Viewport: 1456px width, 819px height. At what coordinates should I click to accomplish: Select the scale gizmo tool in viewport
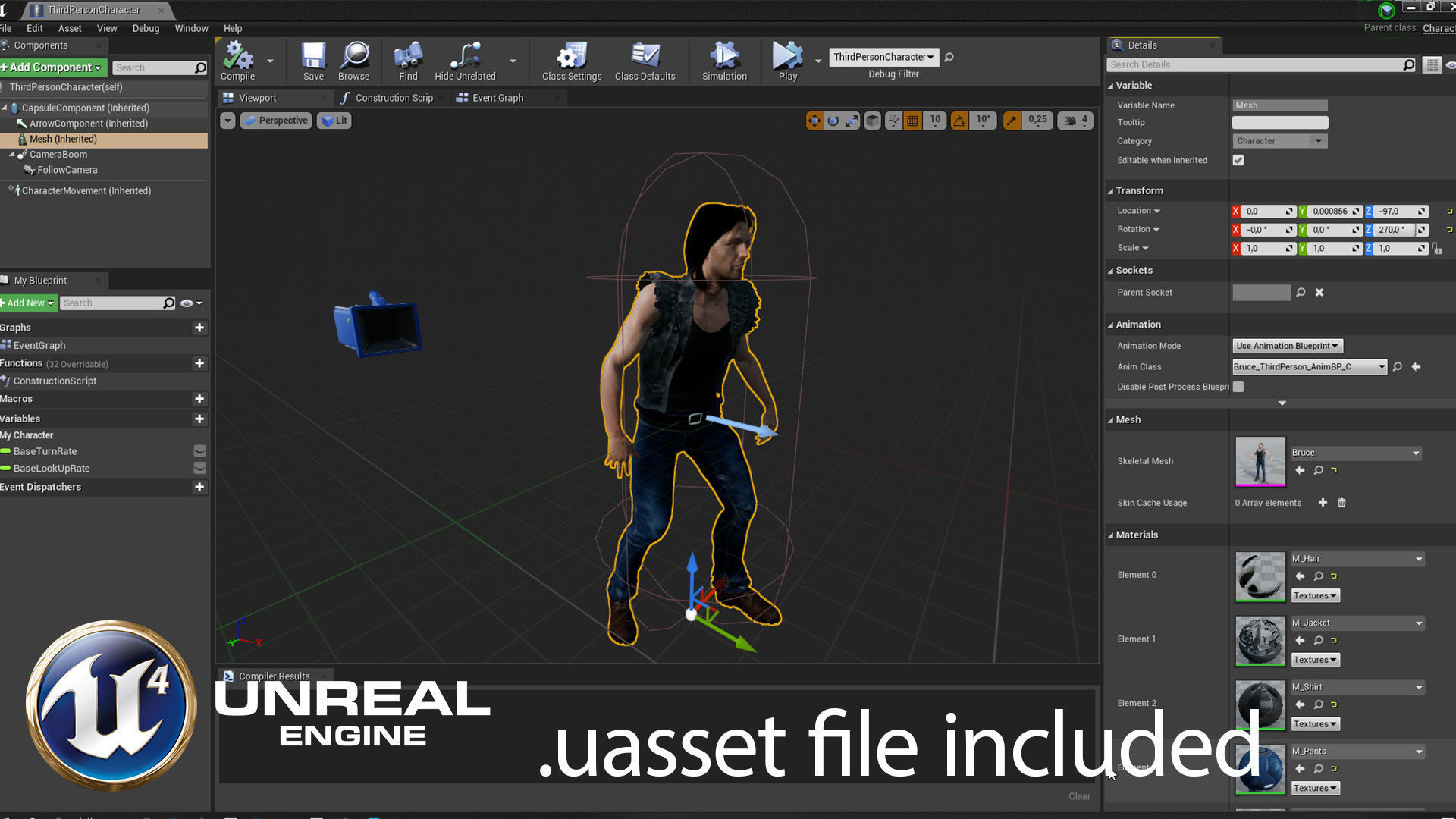[x=852, y=121]
